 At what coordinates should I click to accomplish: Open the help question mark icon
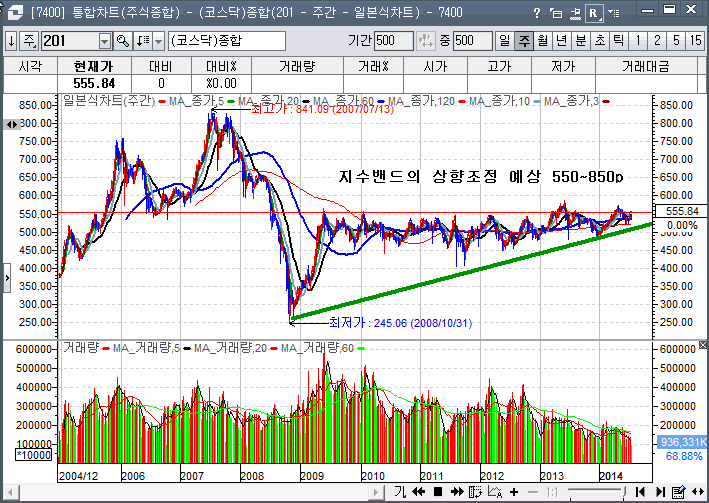click(x=537, y=13)
